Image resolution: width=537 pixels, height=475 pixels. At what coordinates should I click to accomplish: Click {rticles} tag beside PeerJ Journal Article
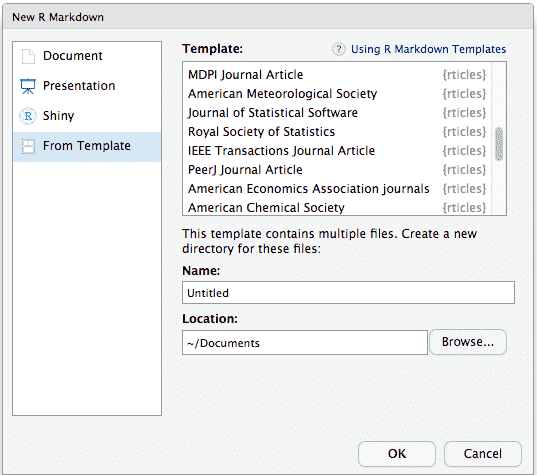tap(464, 170)
